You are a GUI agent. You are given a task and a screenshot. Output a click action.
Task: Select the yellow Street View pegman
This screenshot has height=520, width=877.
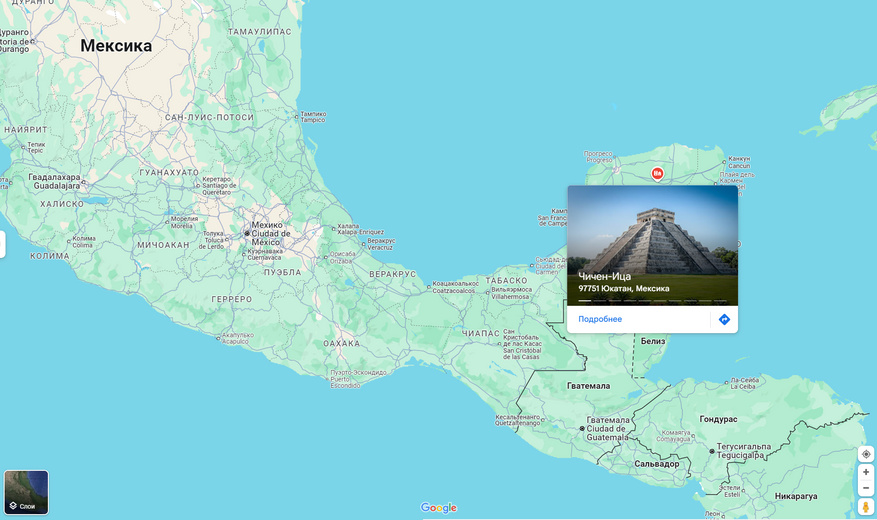coord(866,507)
